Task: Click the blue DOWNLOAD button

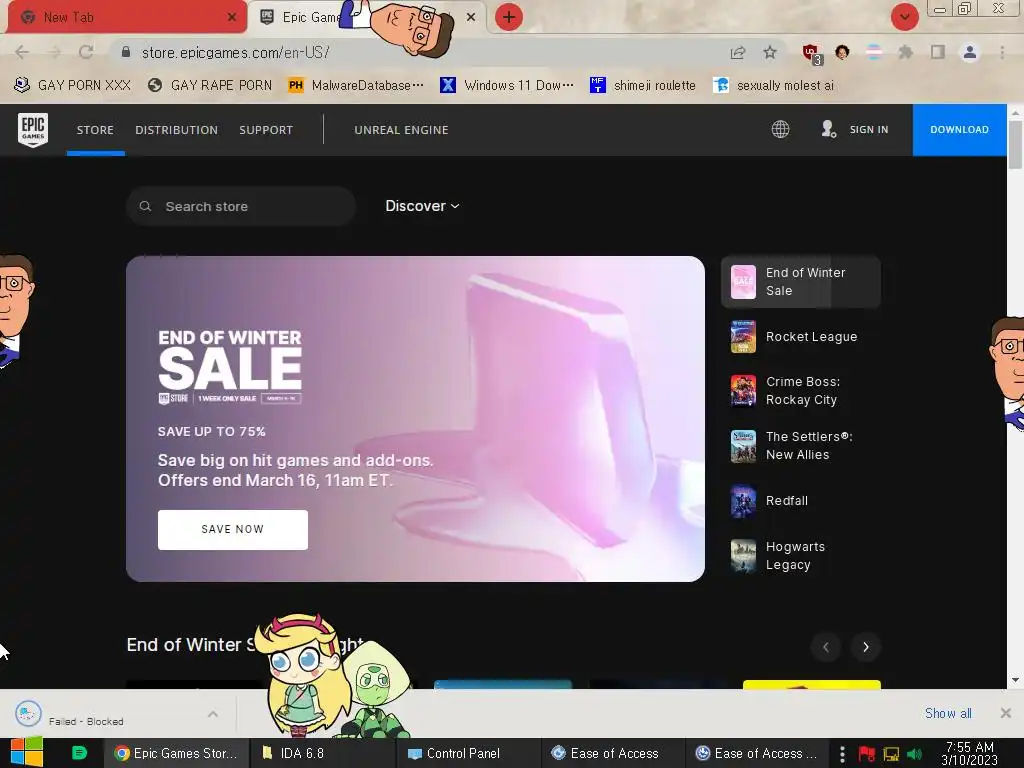Action: (x=959, y=129)
